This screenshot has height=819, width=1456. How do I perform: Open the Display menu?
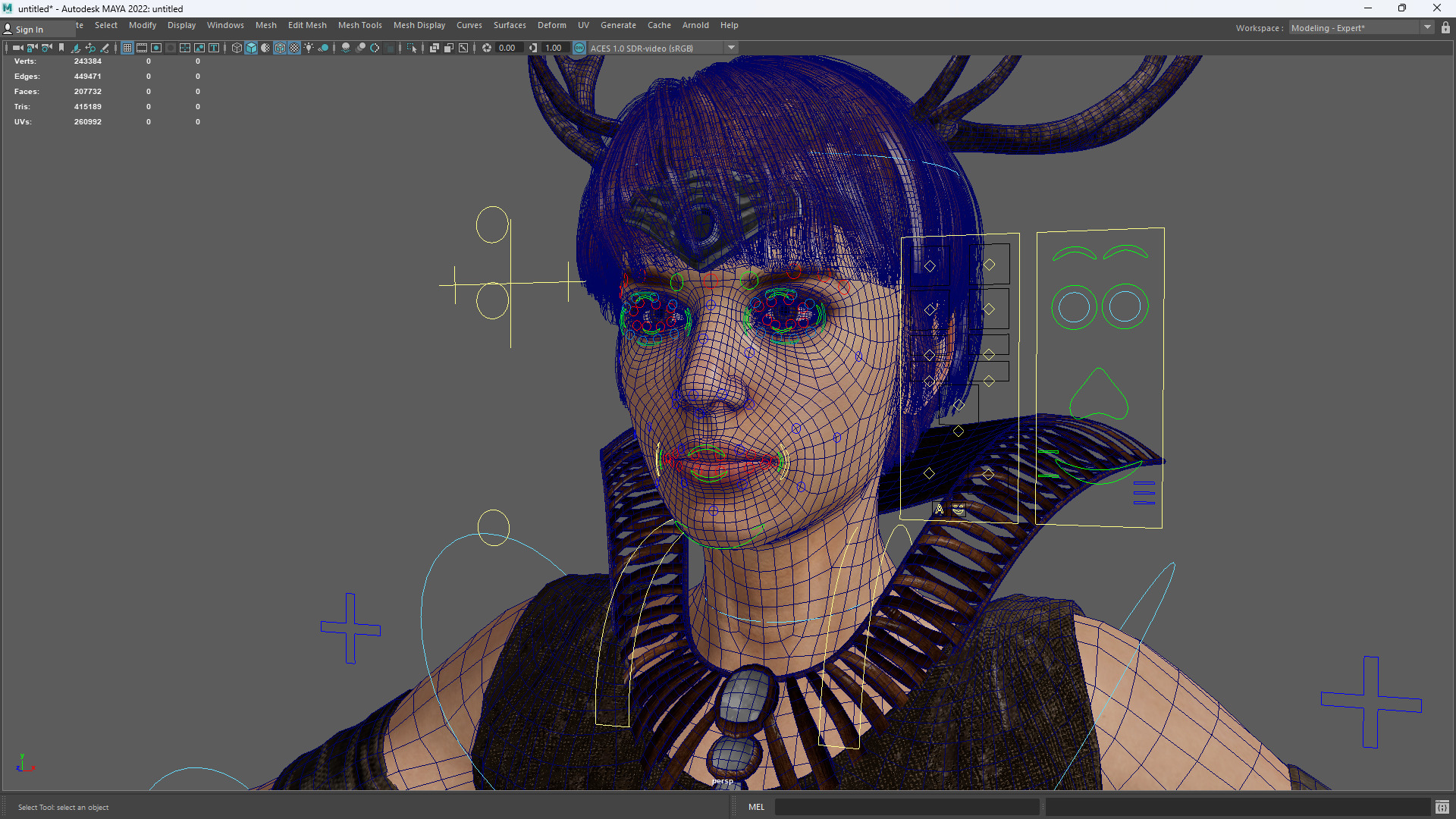coord(181,25)
